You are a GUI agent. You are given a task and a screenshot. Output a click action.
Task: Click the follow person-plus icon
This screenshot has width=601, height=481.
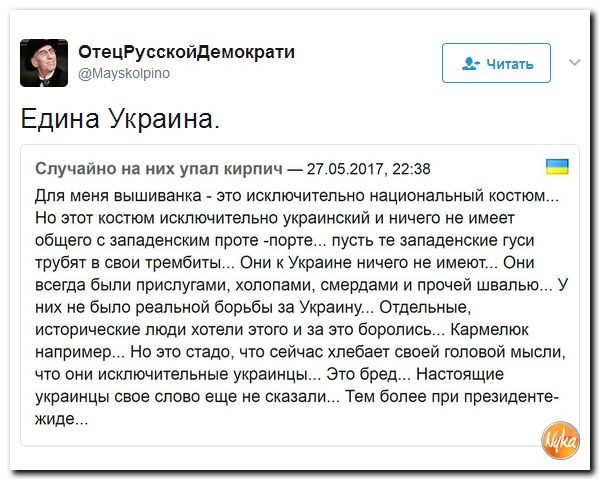(471, 63)
